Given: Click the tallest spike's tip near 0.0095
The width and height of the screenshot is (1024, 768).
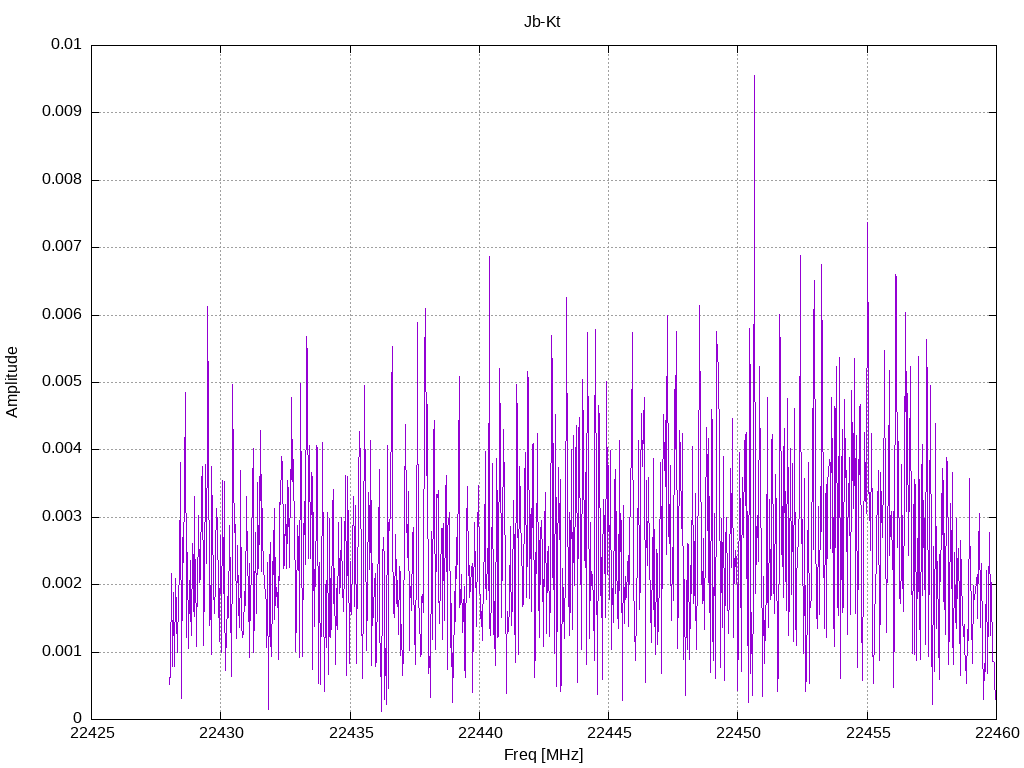Looking at the screenshot, I should (x=754, y=76).
